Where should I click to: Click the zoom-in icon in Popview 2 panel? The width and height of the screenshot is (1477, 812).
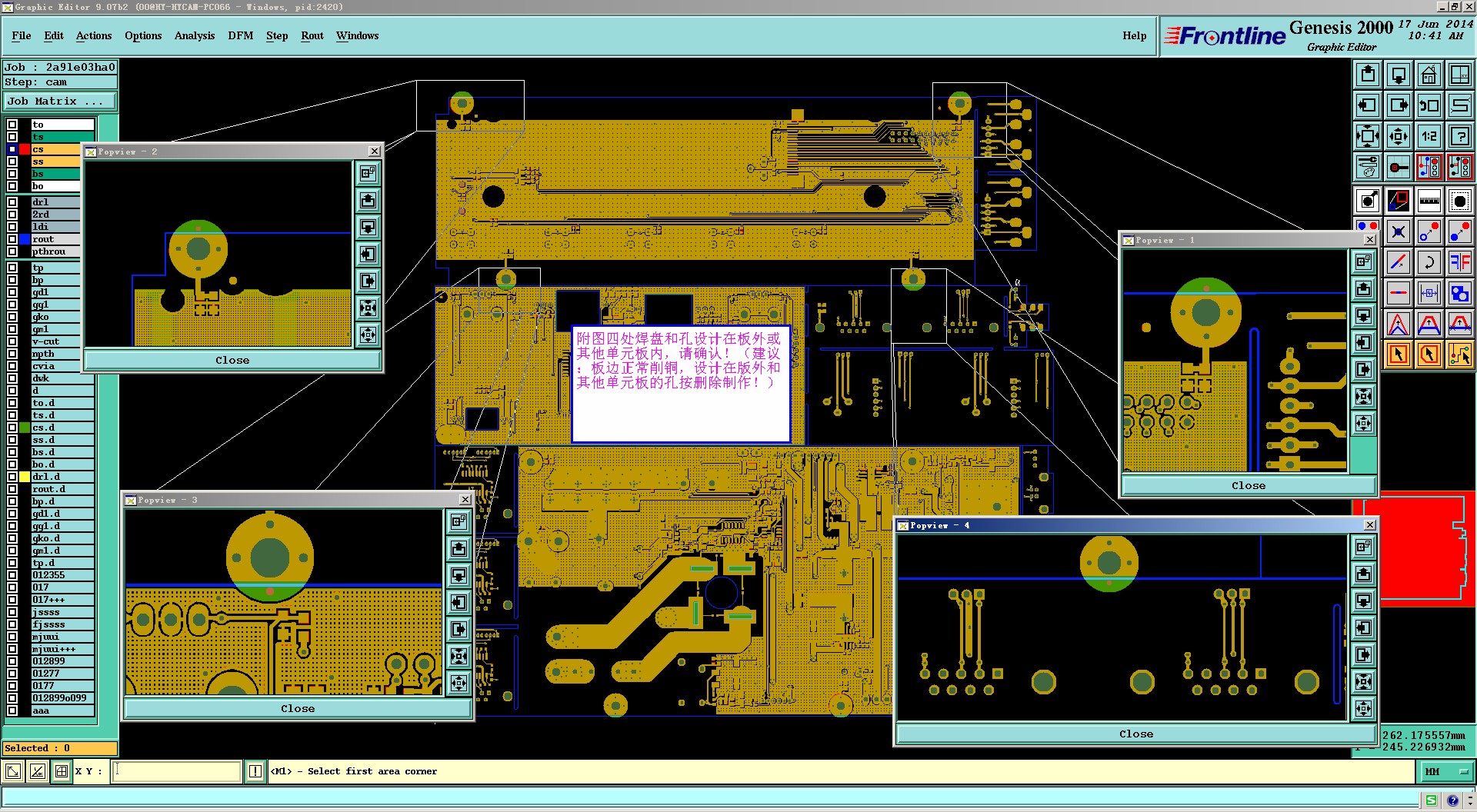368,308
